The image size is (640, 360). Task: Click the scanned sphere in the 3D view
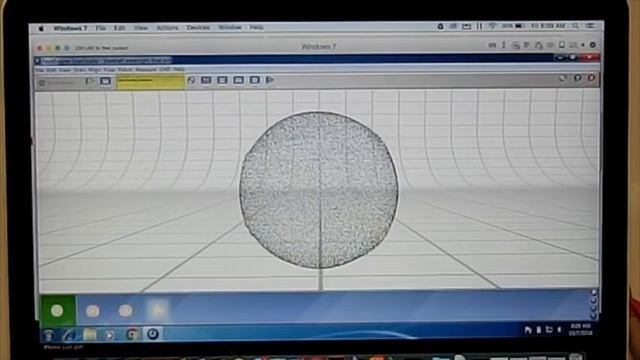pos(319,190)
